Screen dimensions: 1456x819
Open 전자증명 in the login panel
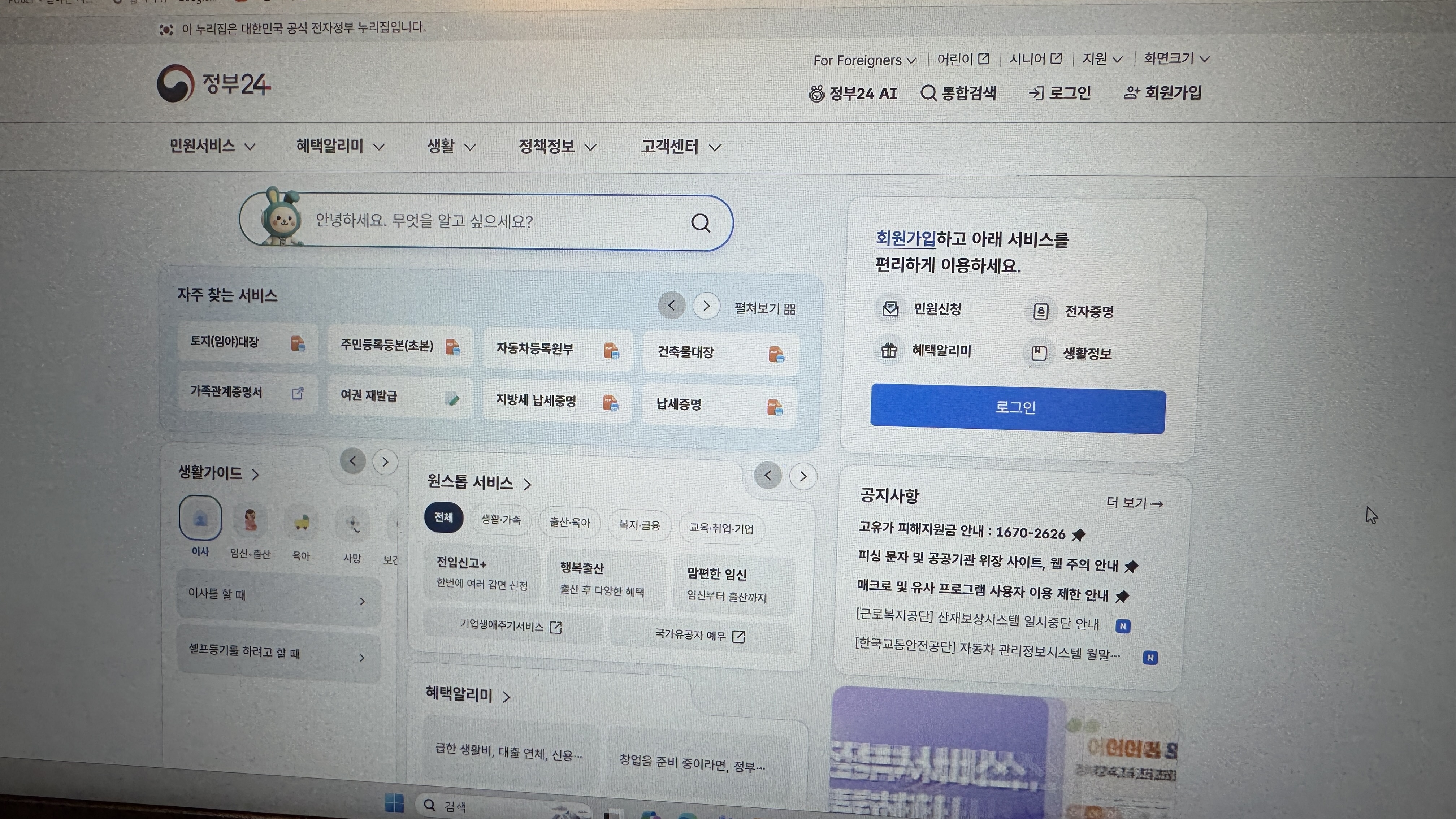pos(1072,311)
